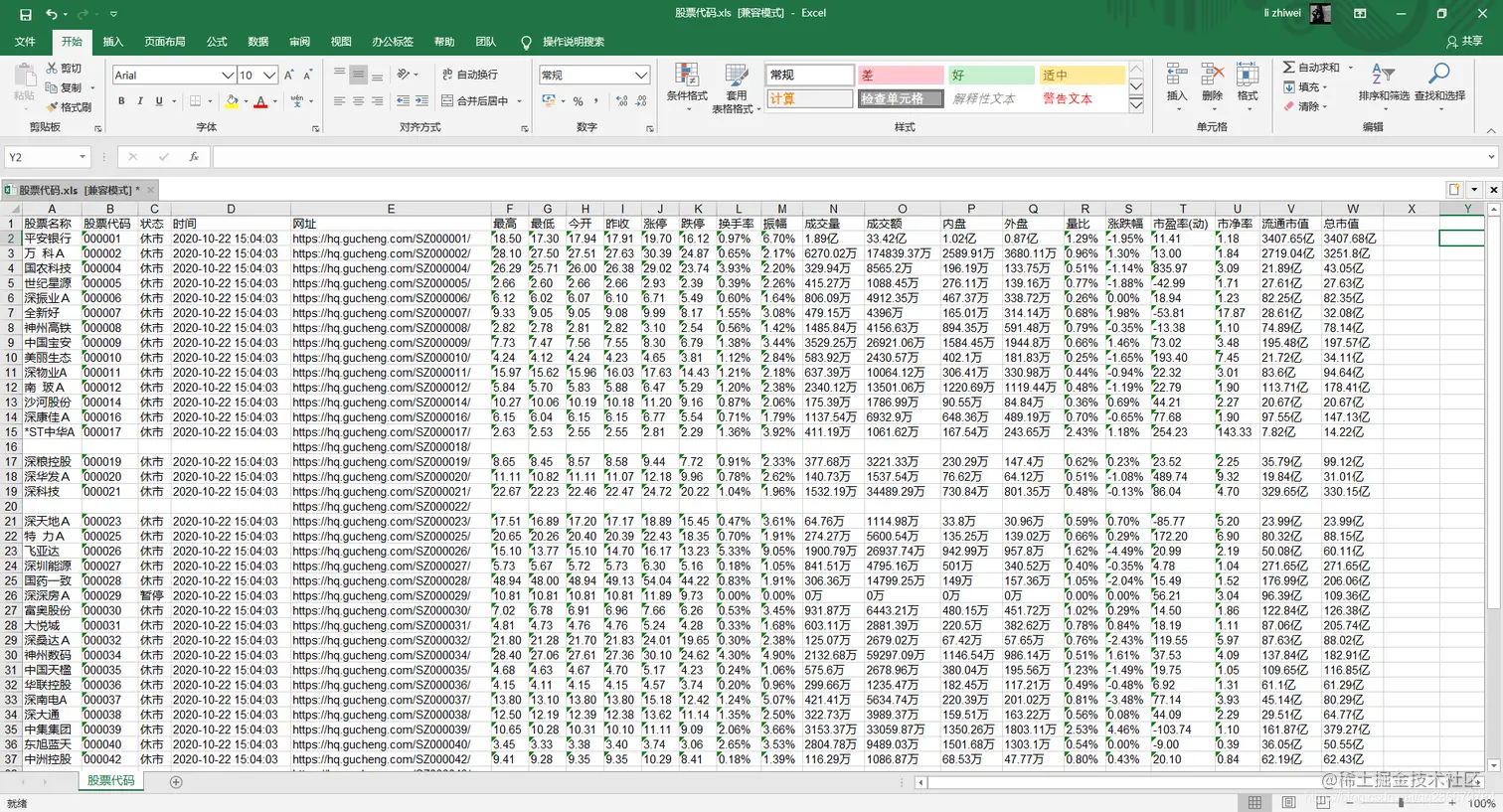Toggle Align Right horizontal alignment
This screenshot has height=812, width=1503.
[377, 101]
